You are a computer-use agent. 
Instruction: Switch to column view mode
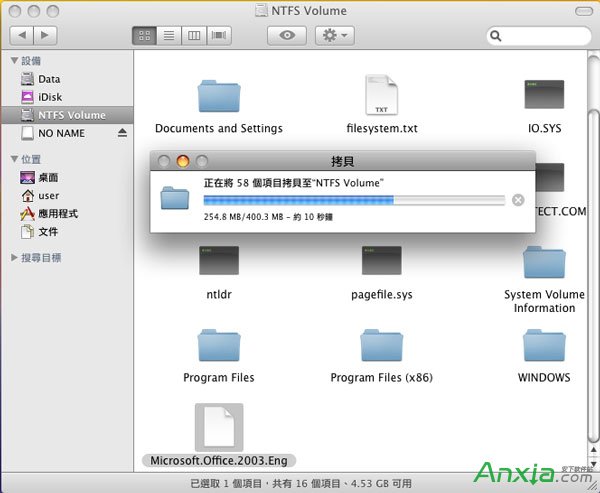click(195, 36)
